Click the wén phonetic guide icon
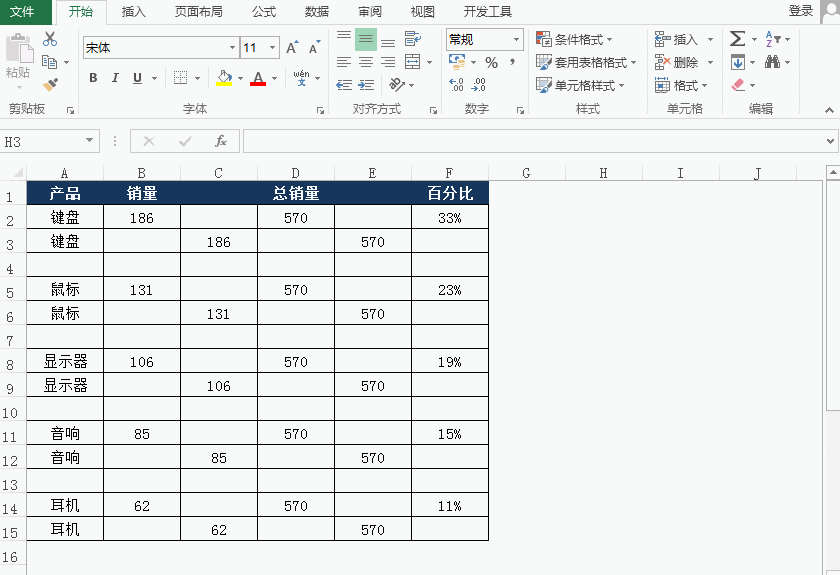 tap(301, 78)
